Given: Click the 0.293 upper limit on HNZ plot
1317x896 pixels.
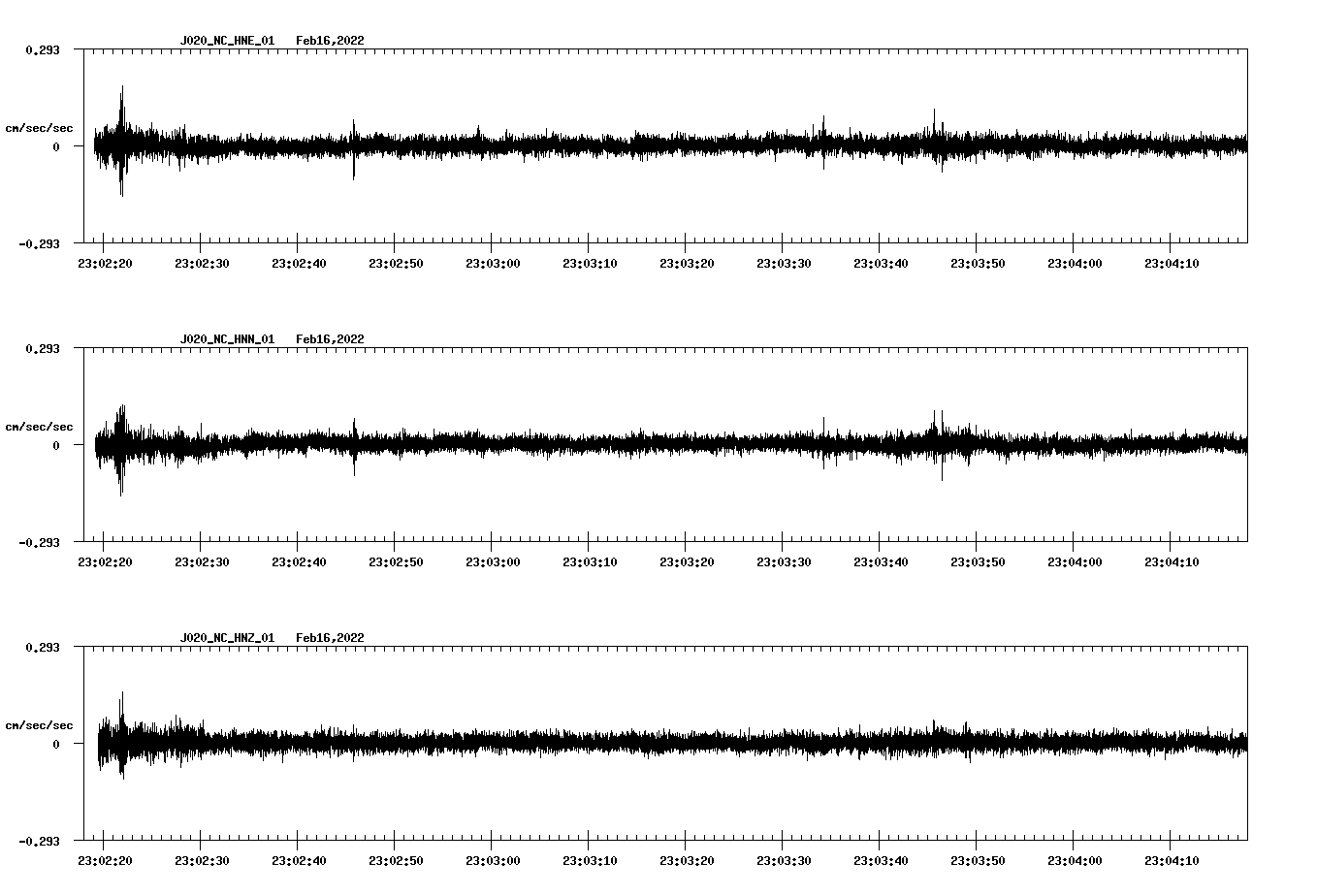Looking at the screenshot, I should [42, 647].
